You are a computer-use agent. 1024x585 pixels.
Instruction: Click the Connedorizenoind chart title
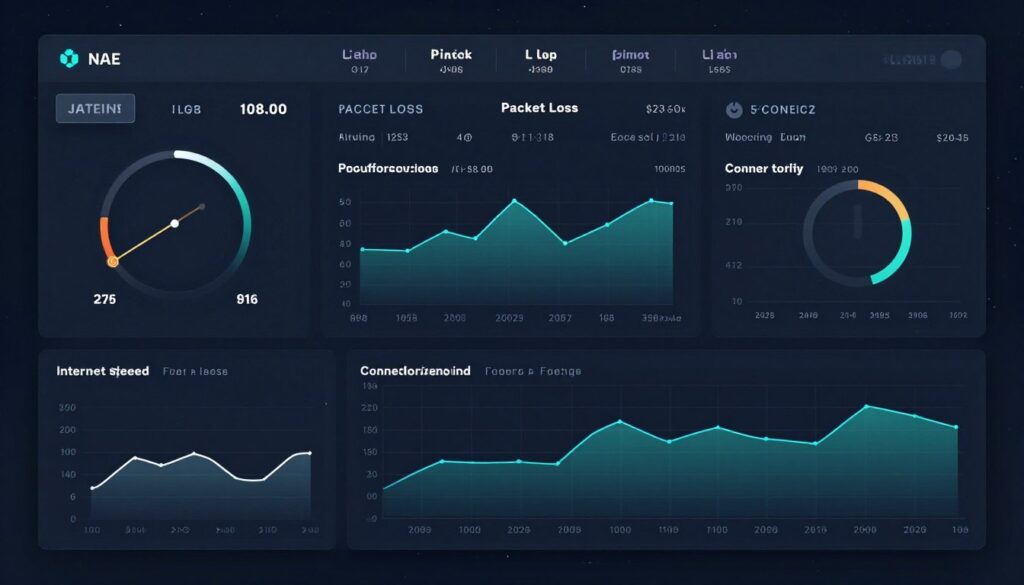click(x=415, y=371)
